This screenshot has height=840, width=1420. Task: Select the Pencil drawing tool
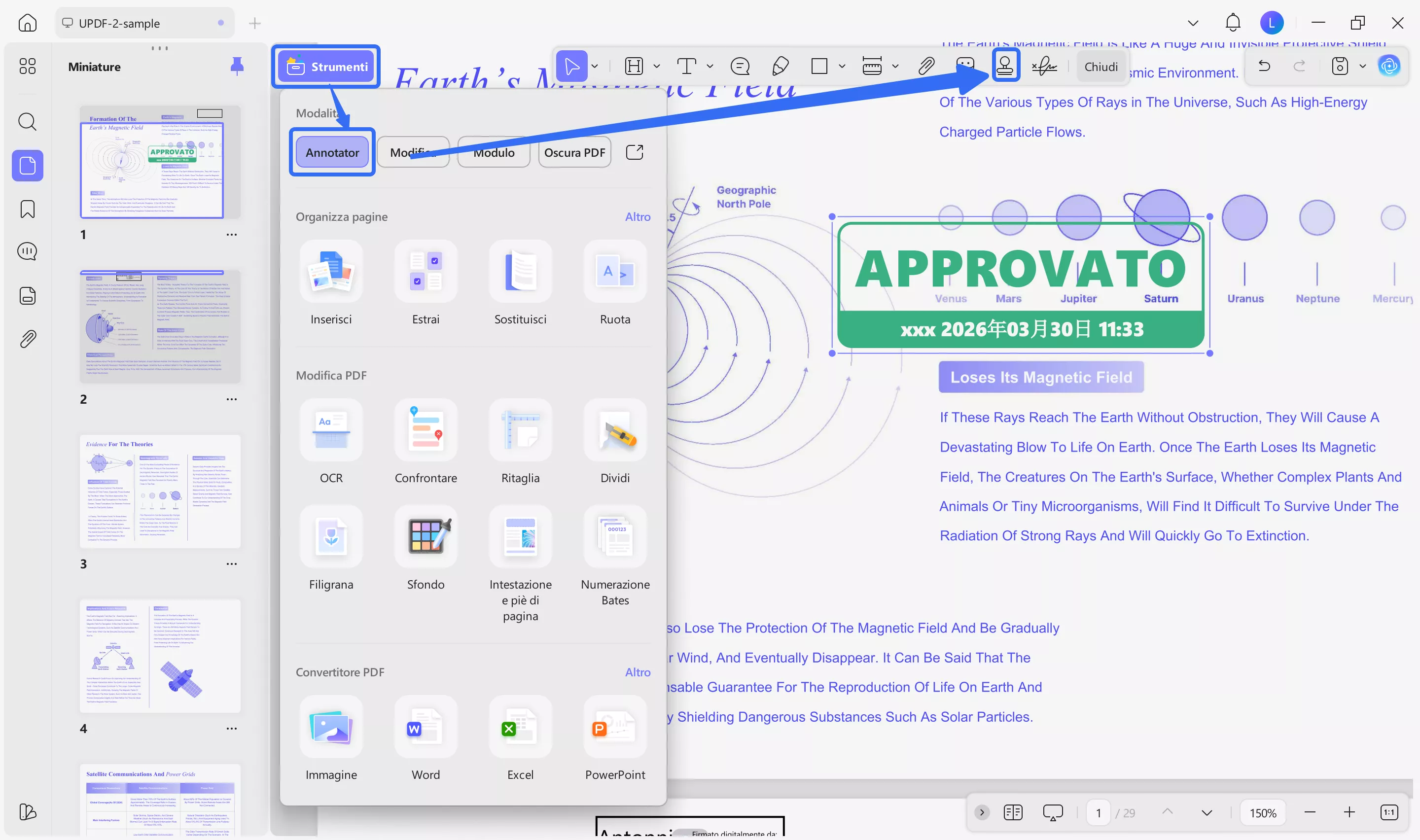tap(781, 66)
